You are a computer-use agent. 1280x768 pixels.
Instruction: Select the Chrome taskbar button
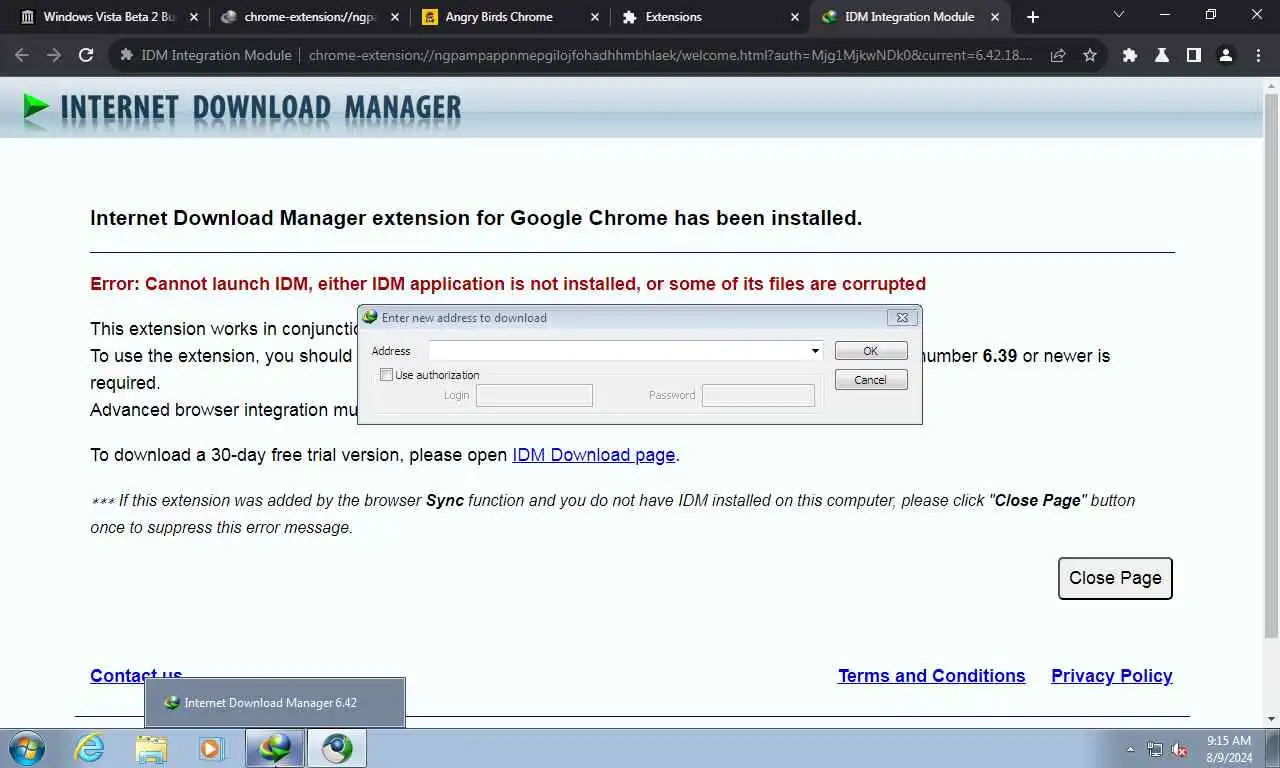336,748
